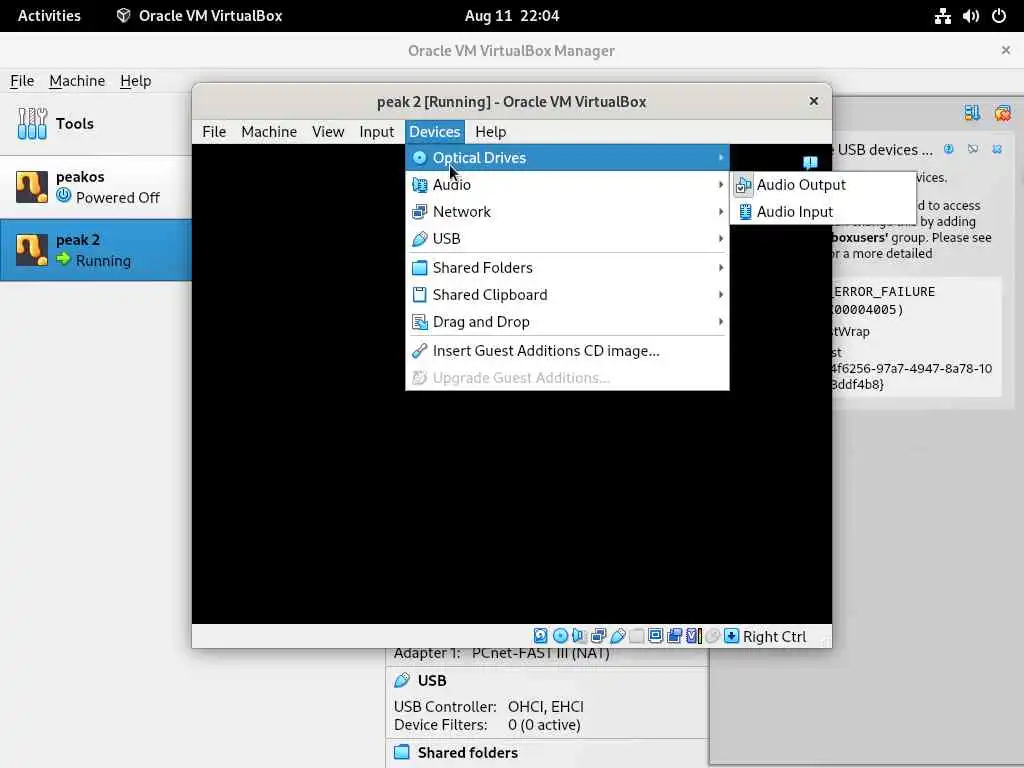Select the peak 2 Running machine

click(x=96, y=250)
